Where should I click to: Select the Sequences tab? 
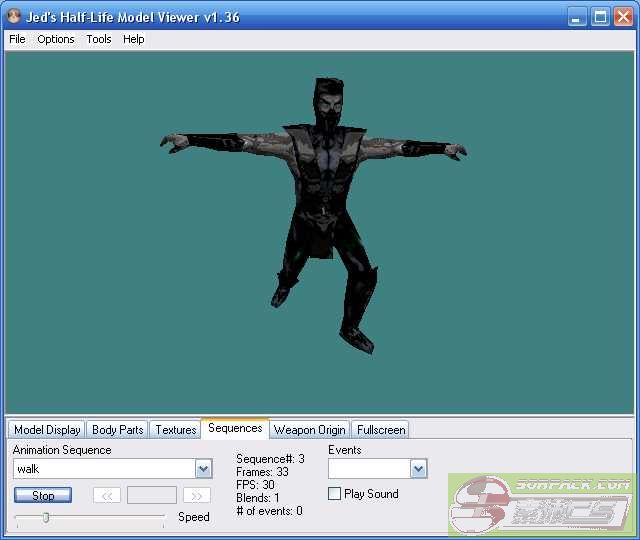(235, 428)
